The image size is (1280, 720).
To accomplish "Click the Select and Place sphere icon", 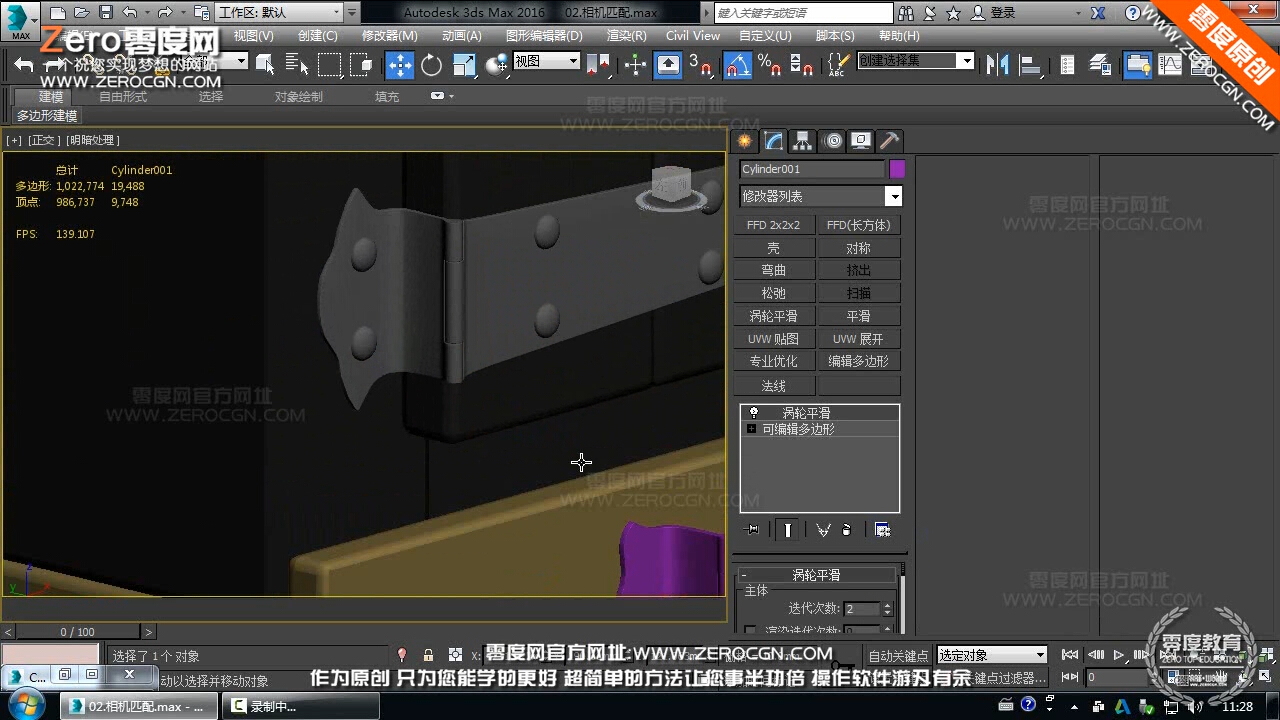I will pos(496,65).
